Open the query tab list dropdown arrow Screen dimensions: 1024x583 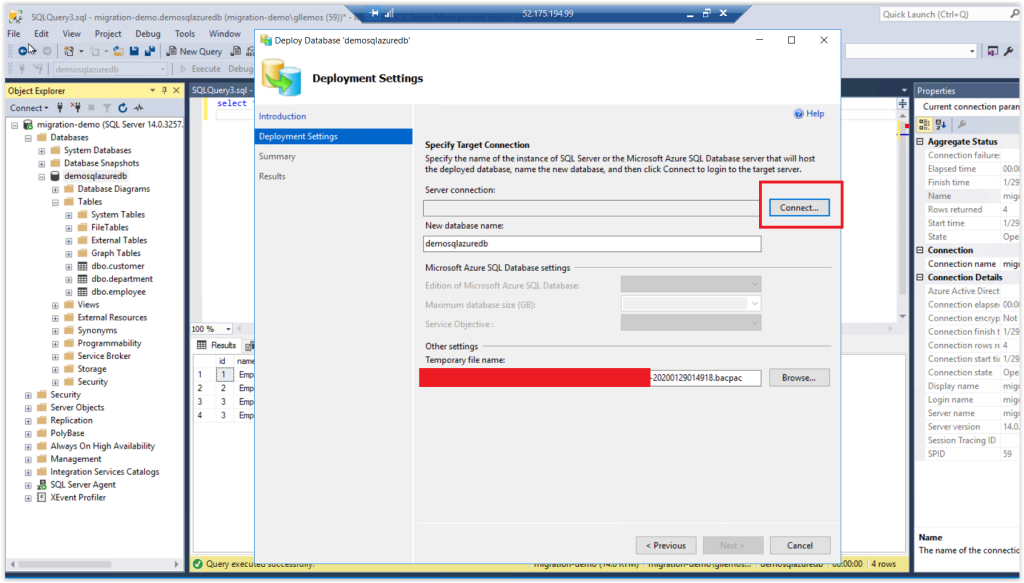(x=904, y=90)
